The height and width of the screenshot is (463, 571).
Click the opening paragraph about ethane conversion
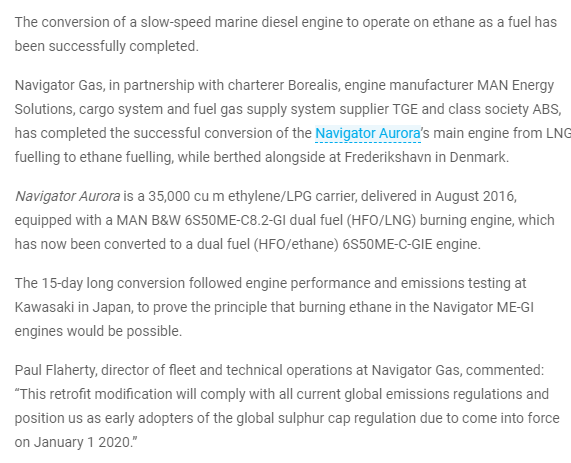point(286,34)
